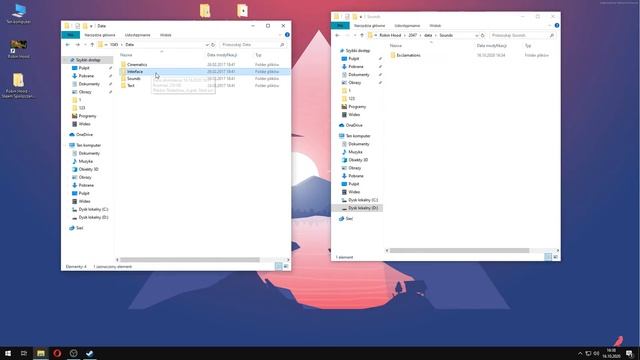640x360 pixels.
Task: Open address history dropdown in Data window
Action: coord(207,44)
